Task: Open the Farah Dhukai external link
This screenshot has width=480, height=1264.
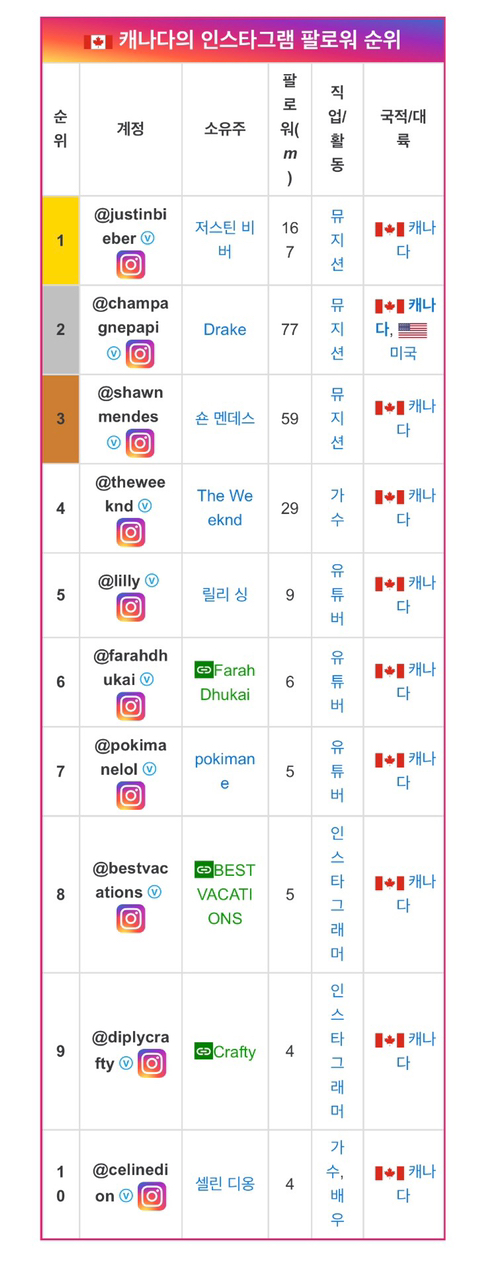Action: click(x=225, y=682)
